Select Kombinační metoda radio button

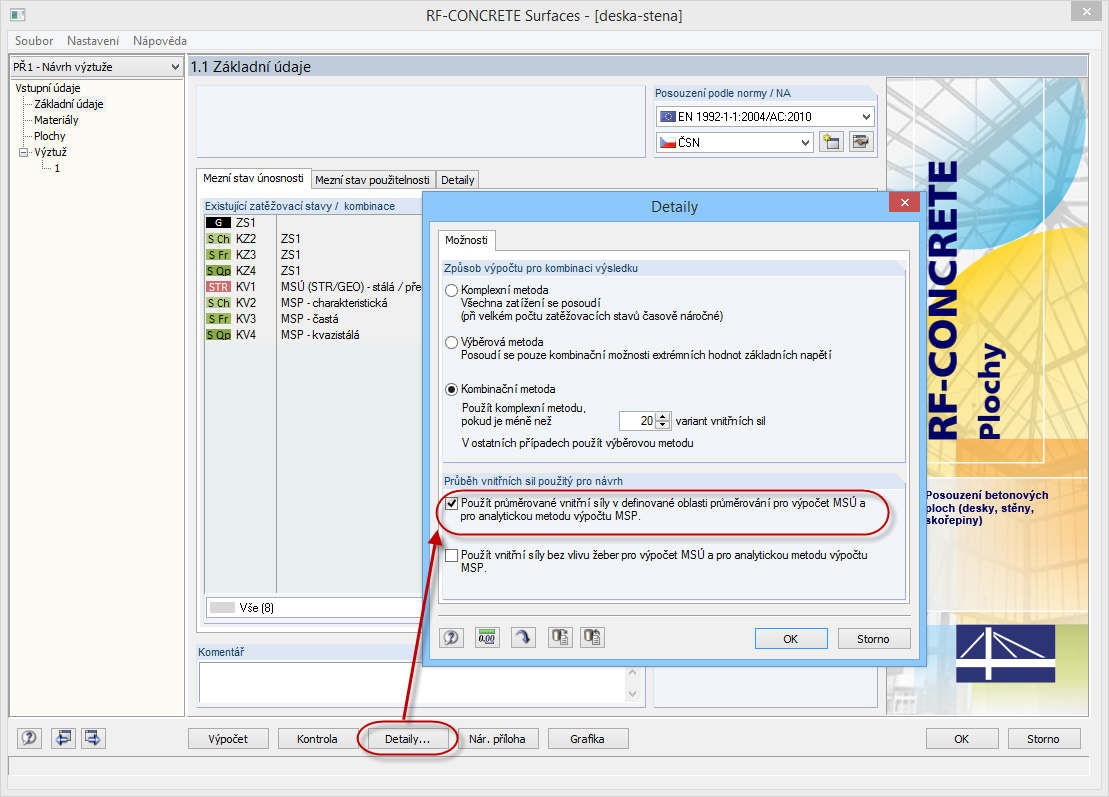point(451,389)
